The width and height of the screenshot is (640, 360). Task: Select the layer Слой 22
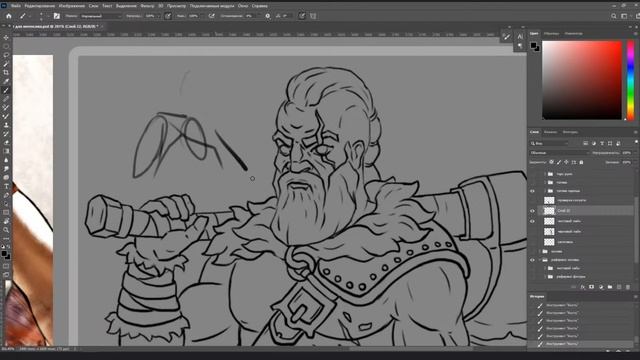(x=586, y=211)
